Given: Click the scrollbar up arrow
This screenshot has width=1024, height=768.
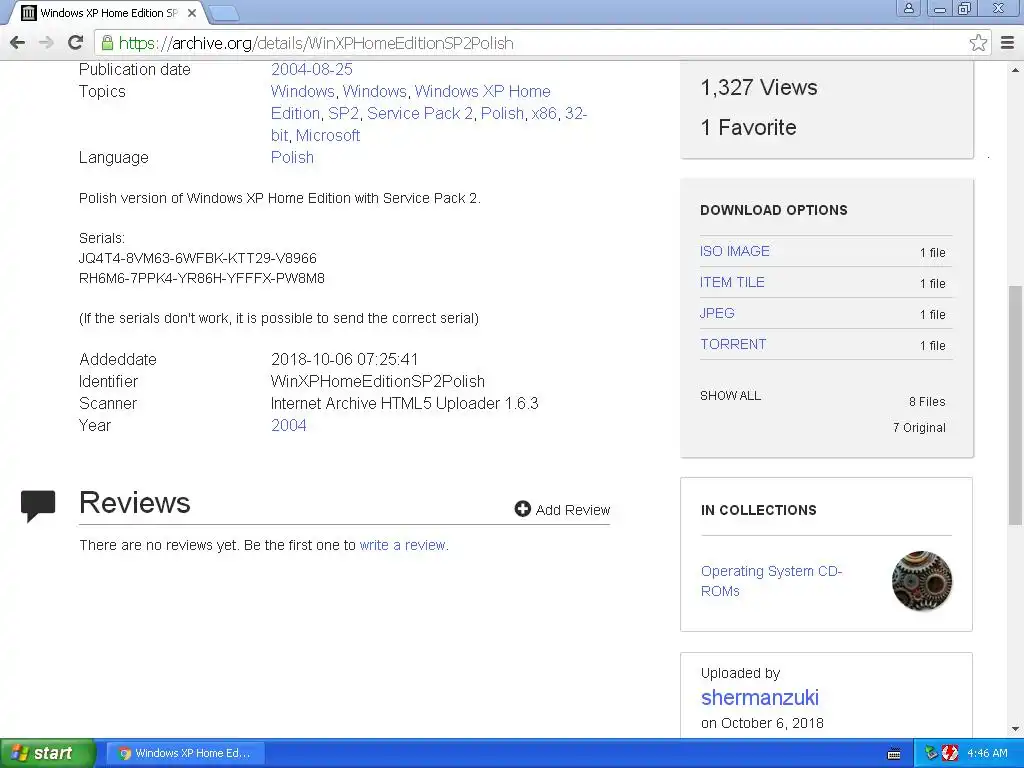Looking at the screenshot, I should click(1016, 70).
